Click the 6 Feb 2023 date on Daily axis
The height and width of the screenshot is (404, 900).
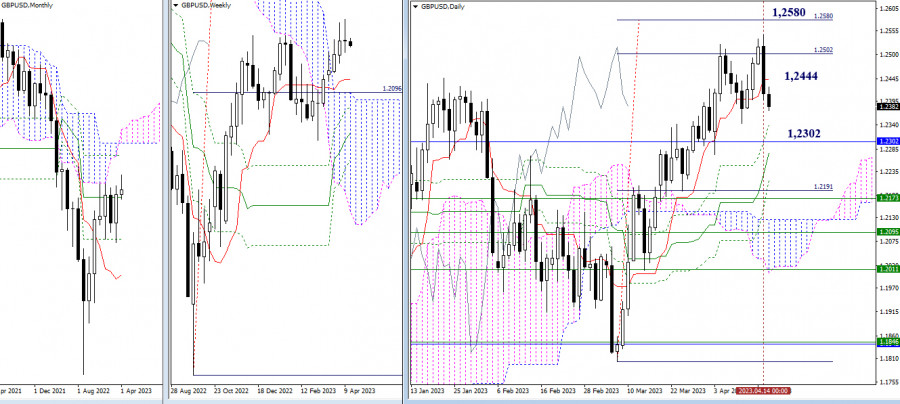point(515,391)
